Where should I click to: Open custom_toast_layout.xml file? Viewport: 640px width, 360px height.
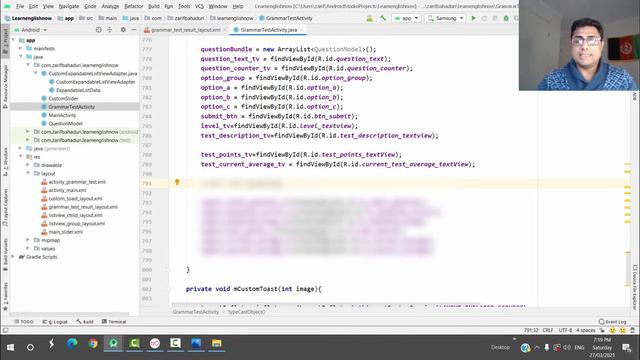(75, 198)
